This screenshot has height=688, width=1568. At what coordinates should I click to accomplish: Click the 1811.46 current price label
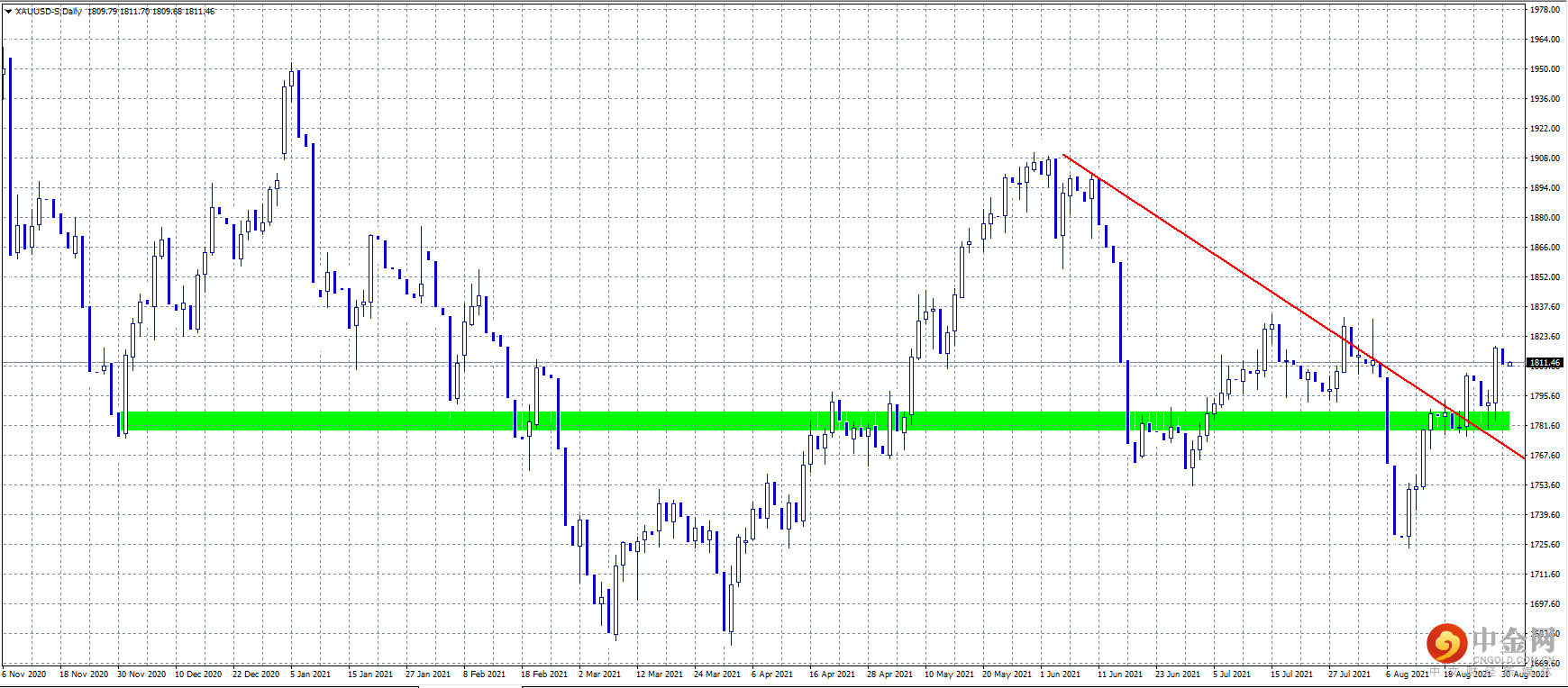(1545, 363)
